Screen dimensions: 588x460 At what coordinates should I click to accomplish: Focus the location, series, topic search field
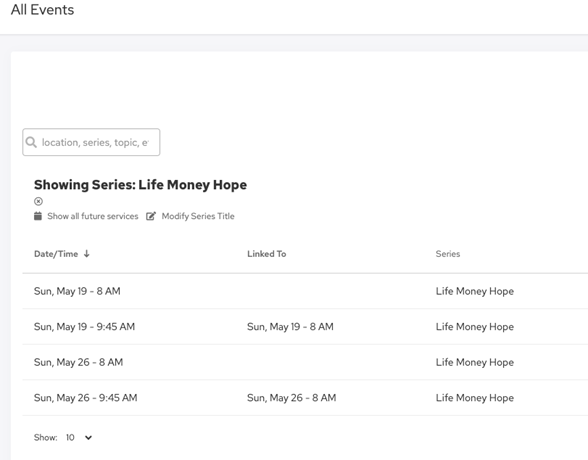pos(91,142)
